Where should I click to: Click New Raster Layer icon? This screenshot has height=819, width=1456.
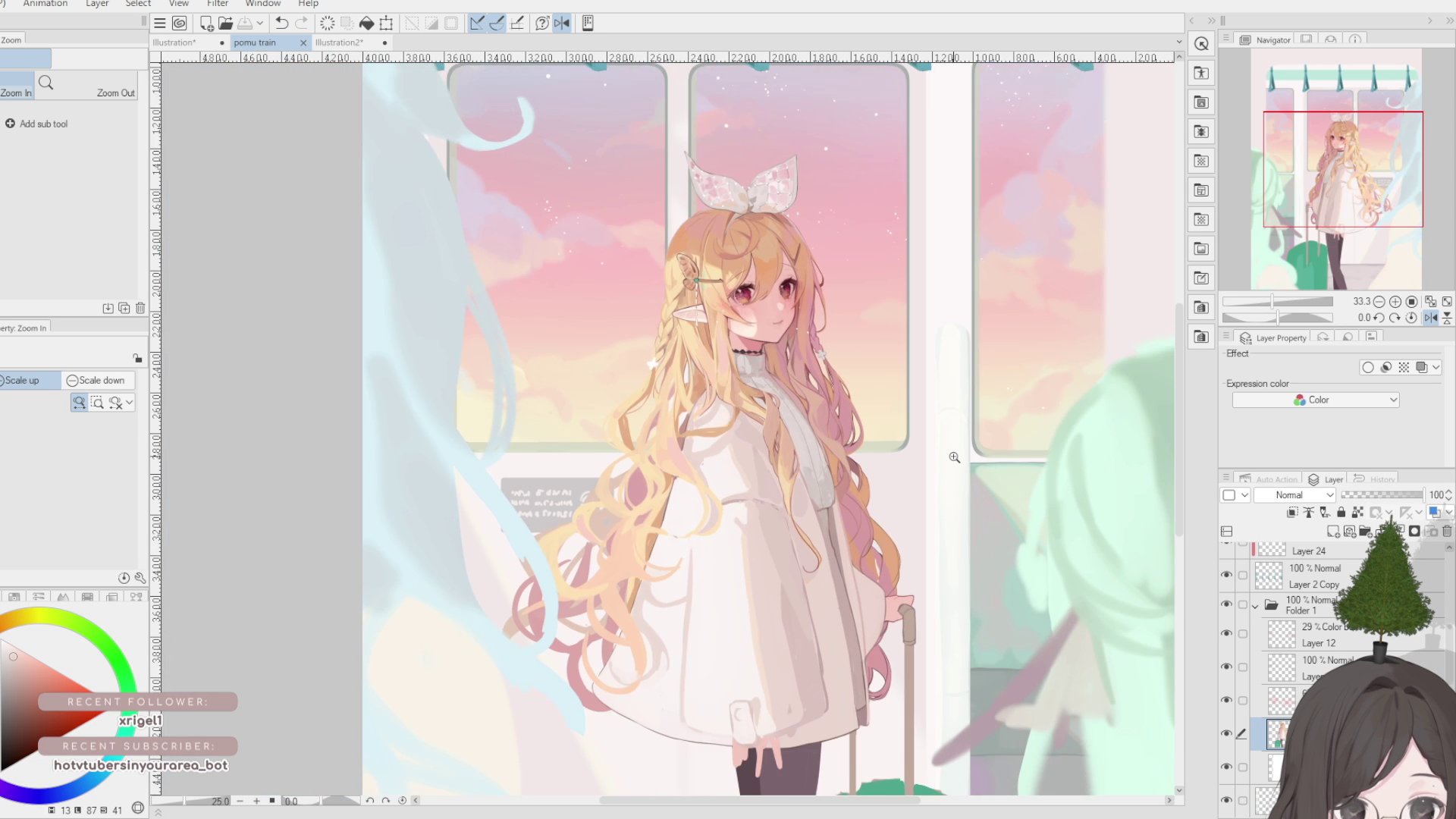[1333, 532]
